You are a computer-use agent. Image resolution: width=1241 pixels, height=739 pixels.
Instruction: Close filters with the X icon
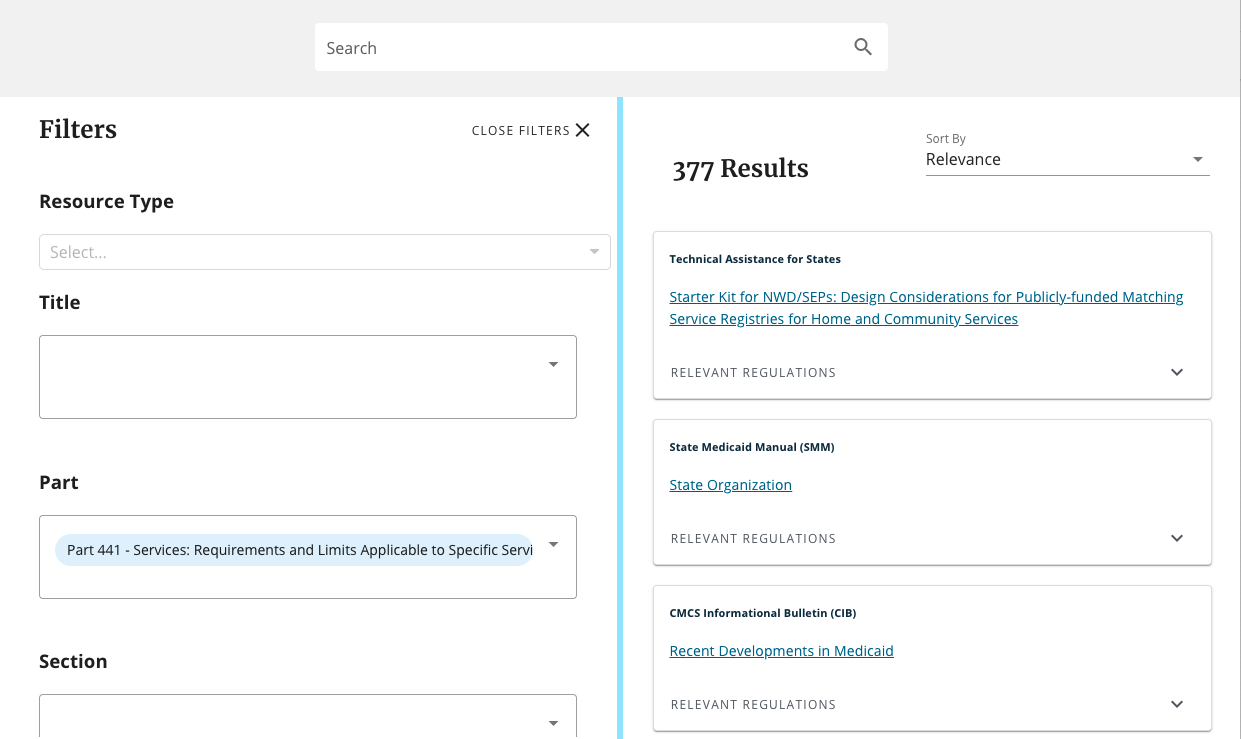coord(583,130)
